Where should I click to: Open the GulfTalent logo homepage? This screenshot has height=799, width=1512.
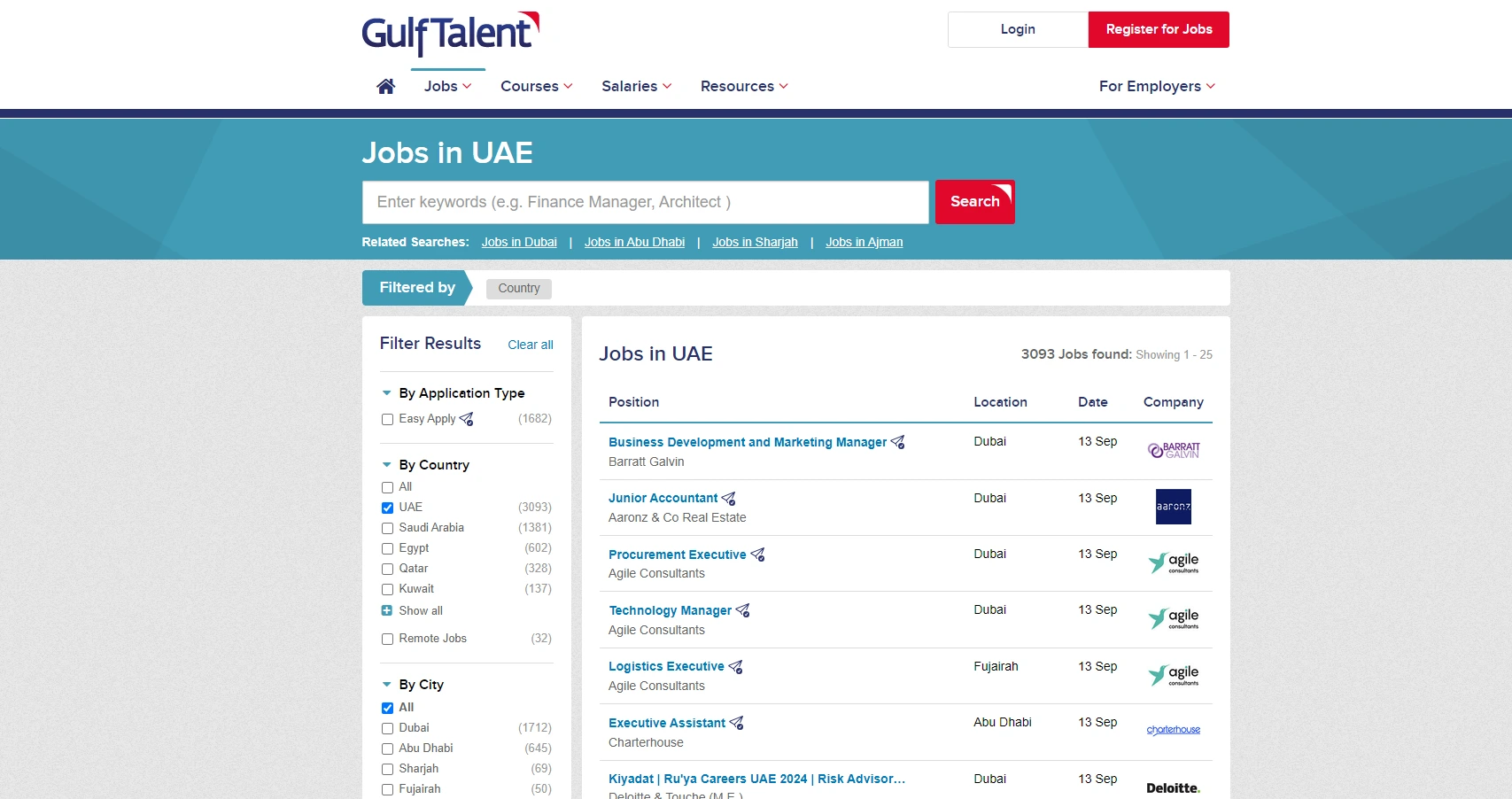(x=451, y=34)
